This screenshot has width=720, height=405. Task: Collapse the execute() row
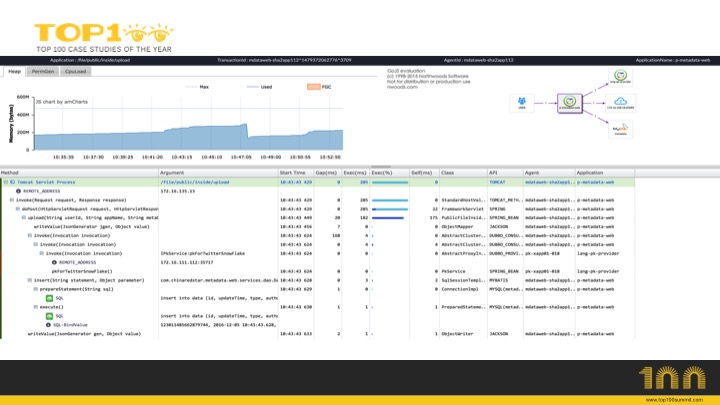tap(36, 307)
